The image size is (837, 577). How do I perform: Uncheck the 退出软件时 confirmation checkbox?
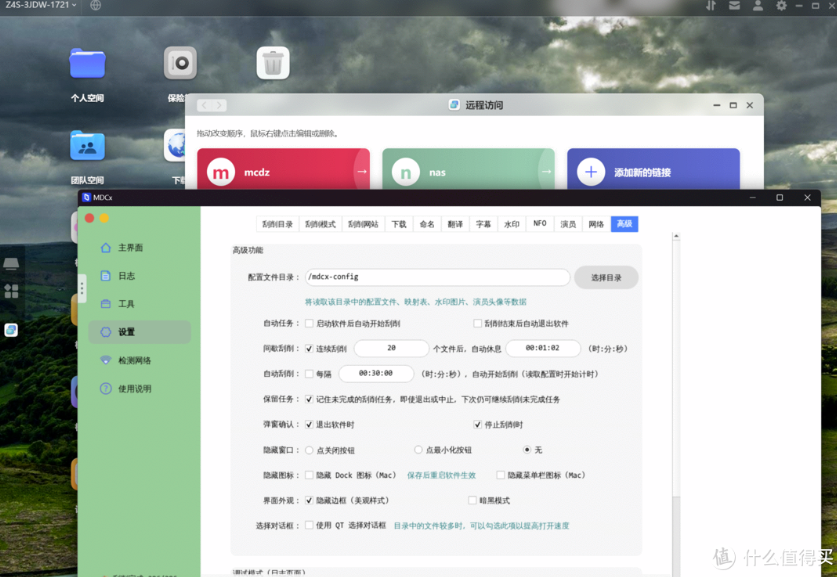309,425
